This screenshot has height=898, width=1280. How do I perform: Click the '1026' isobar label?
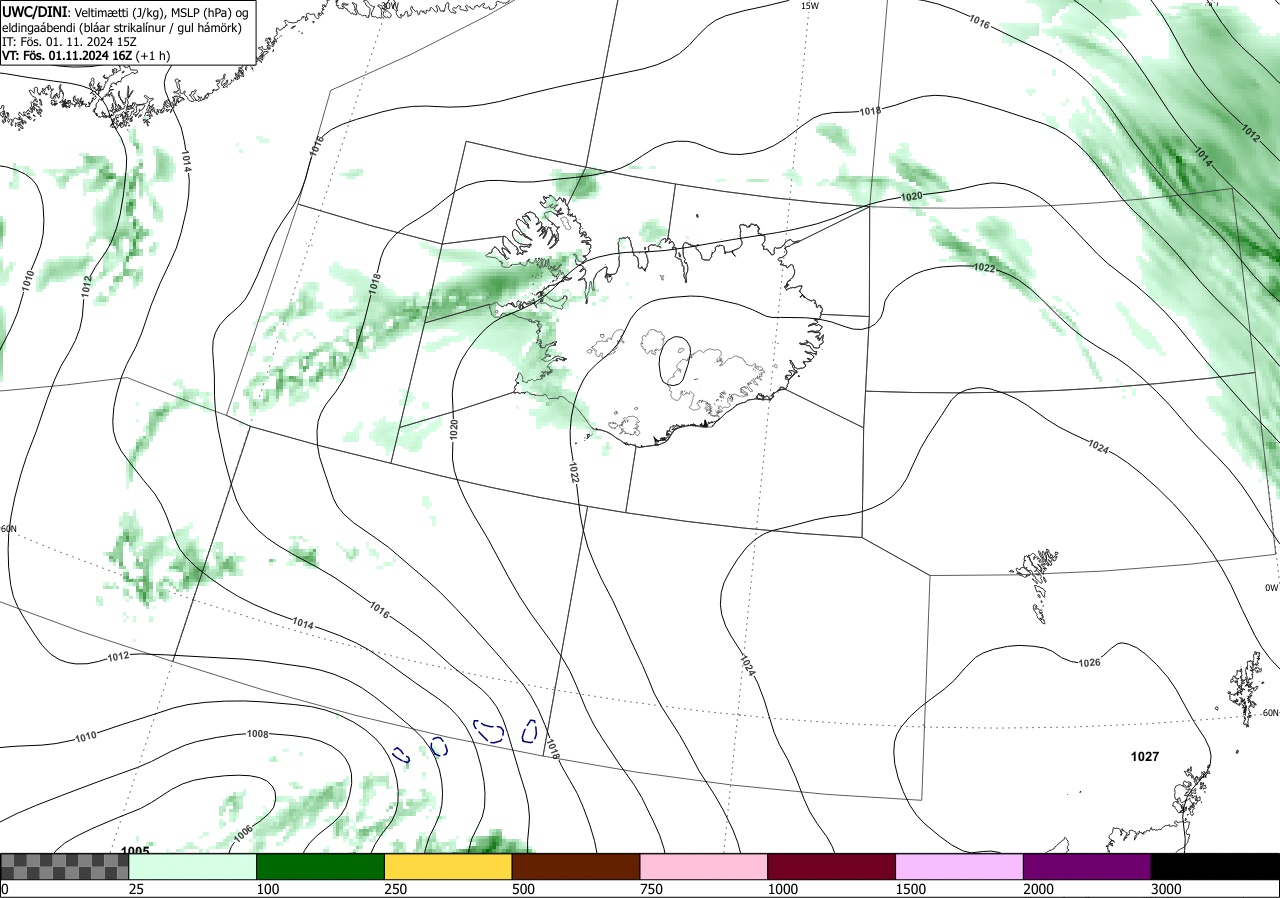[1090, 663]
